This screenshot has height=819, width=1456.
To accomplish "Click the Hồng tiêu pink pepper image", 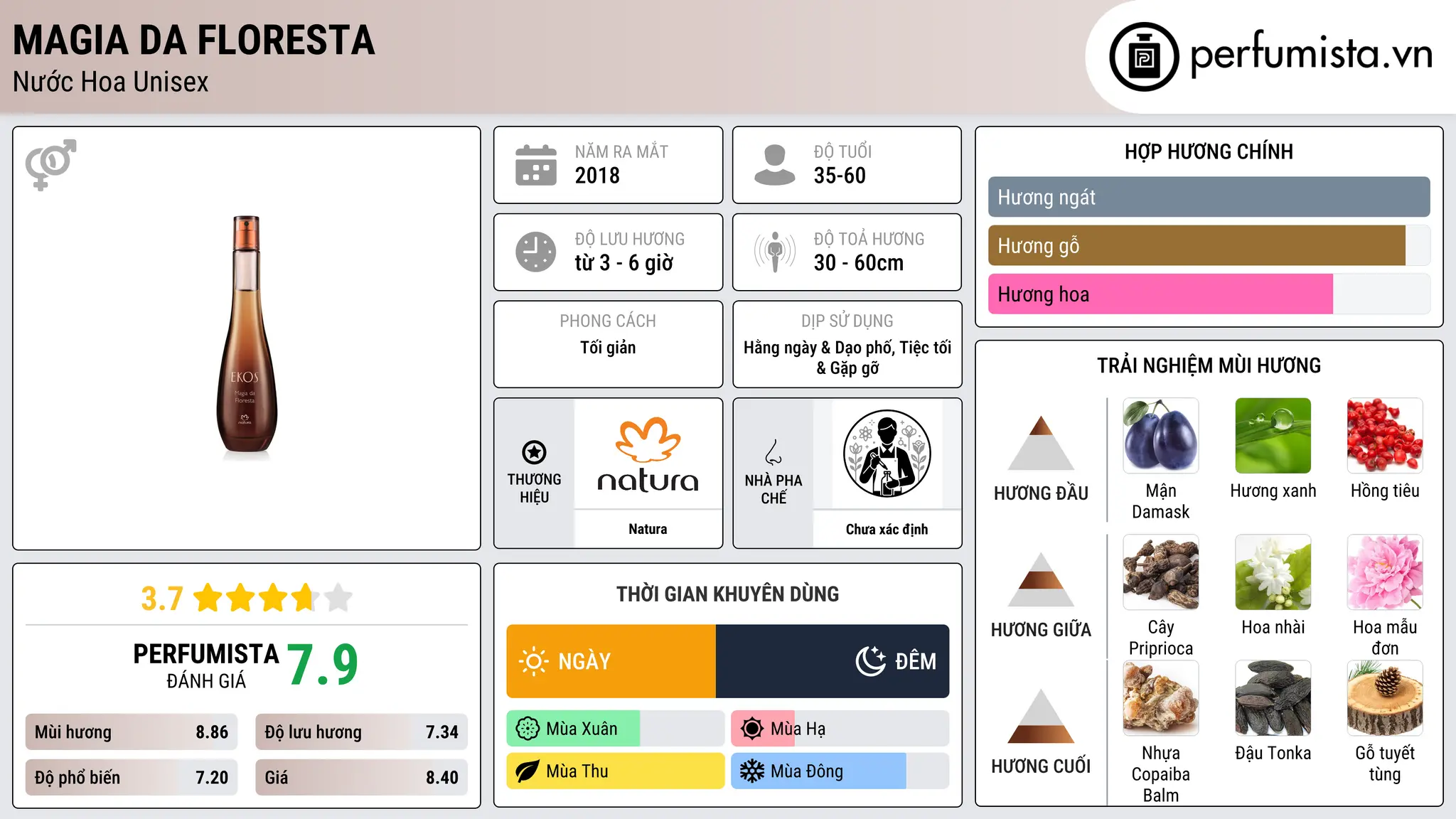I will tap(1385, 436).
